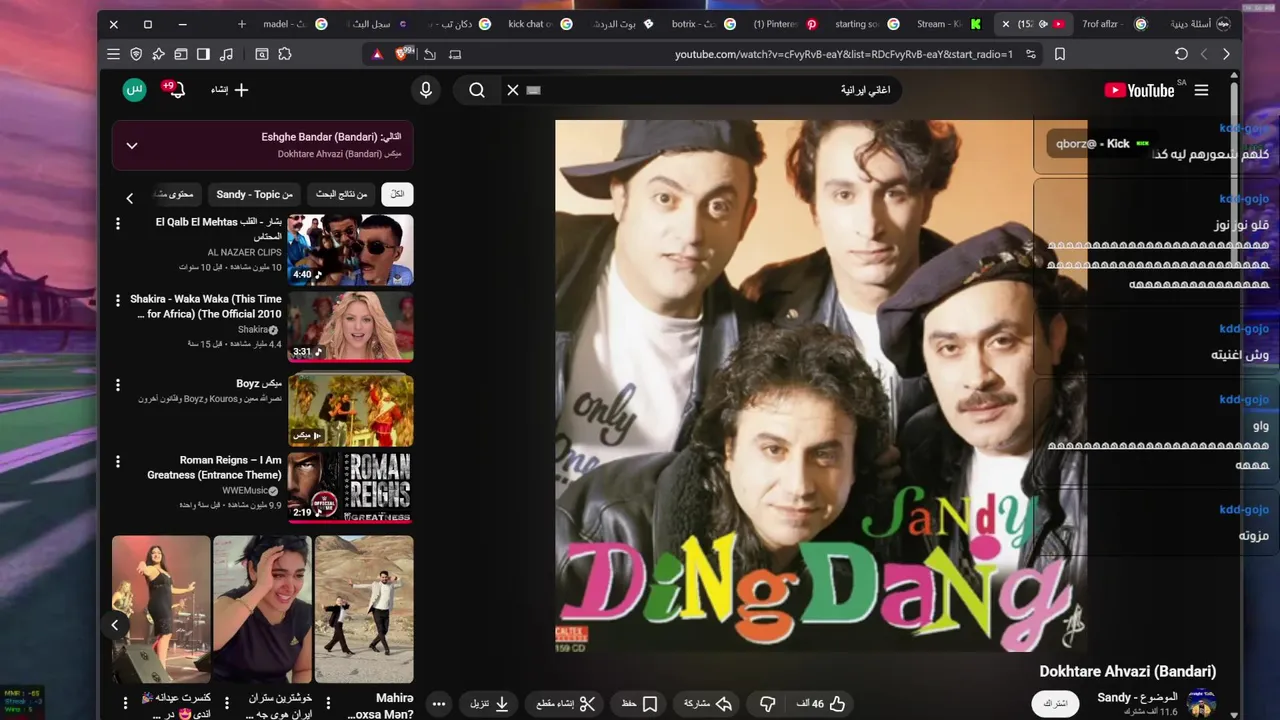Close the active YouTube tab
1280x720 pixels.
(1006, 24)
